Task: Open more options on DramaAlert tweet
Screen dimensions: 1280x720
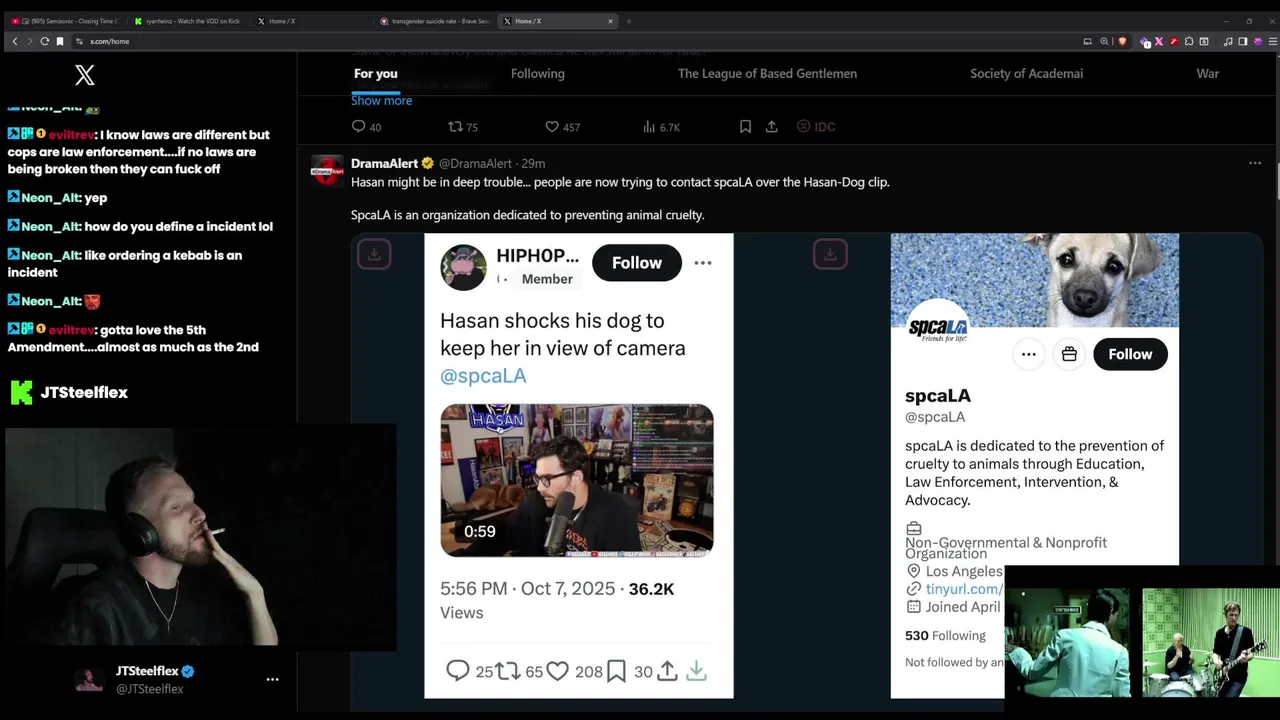Action: pos(1255,163)
